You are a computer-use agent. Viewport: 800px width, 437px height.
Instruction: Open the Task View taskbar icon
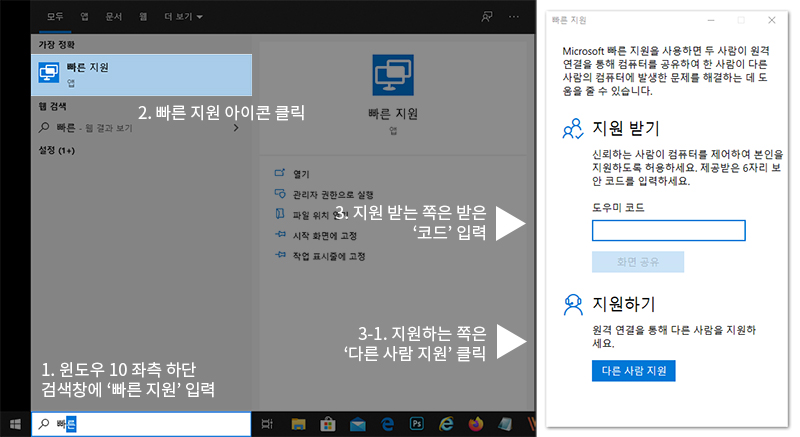coord(266,424)
